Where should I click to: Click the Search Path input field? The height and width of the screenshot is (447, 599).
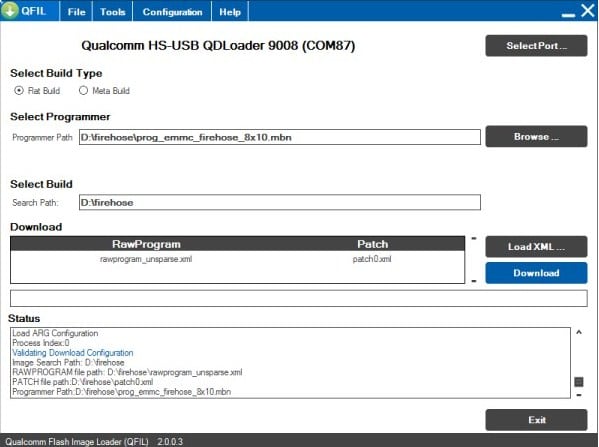click(280, 202)
